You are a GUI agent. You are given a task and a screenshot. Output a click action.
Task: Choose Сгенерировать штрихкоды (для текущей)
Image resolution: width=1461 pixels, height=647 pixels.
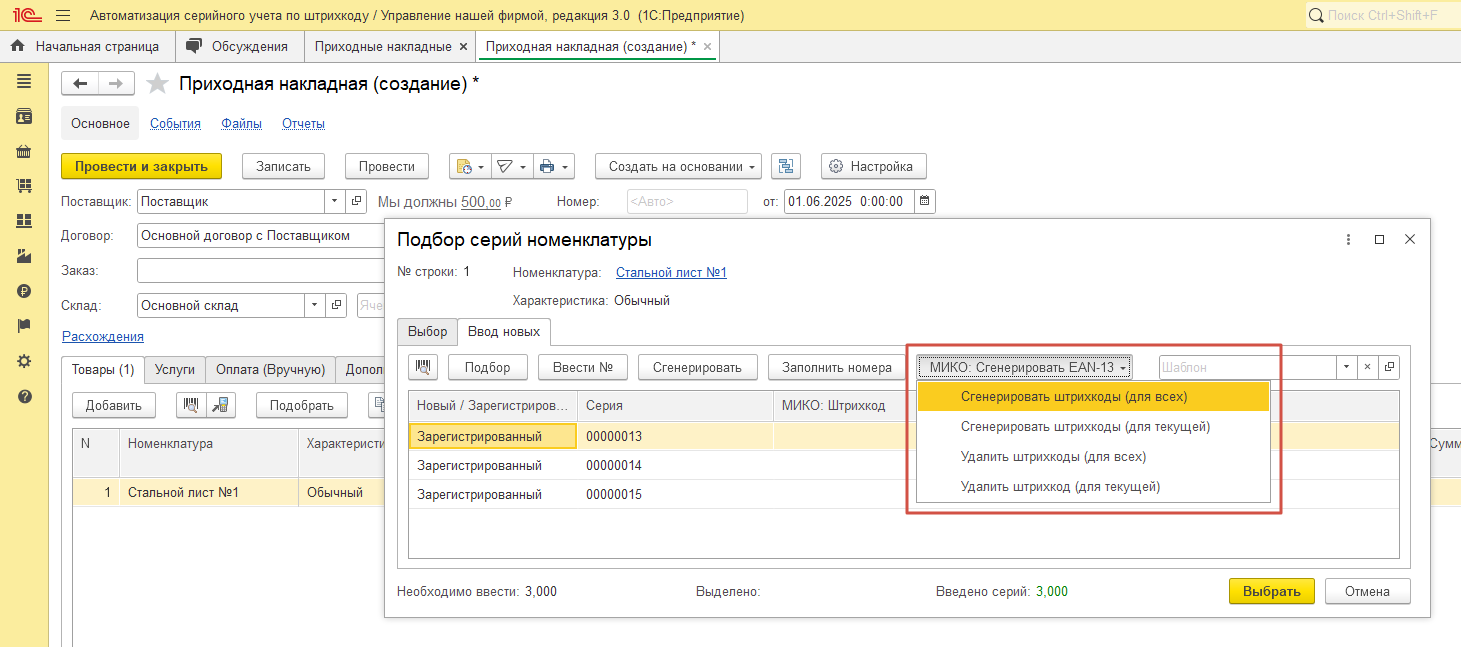1093,427
